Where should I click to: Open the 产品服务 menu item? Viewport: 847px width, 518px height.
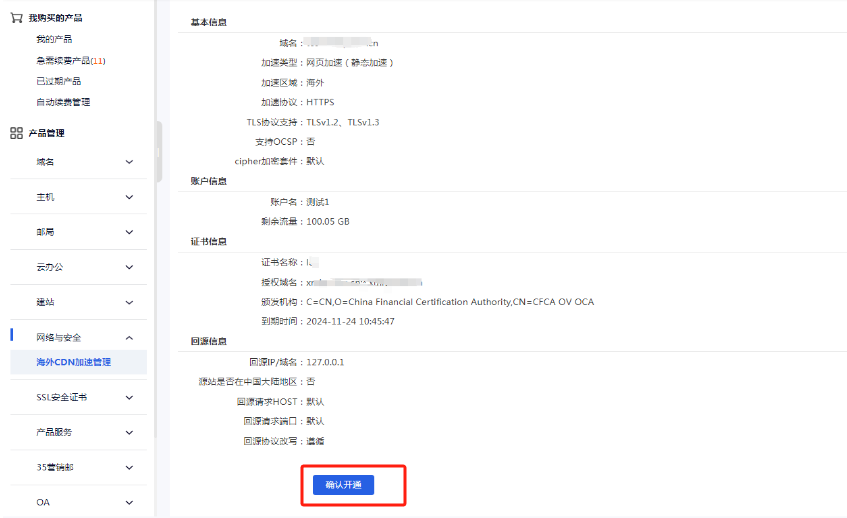54,432
